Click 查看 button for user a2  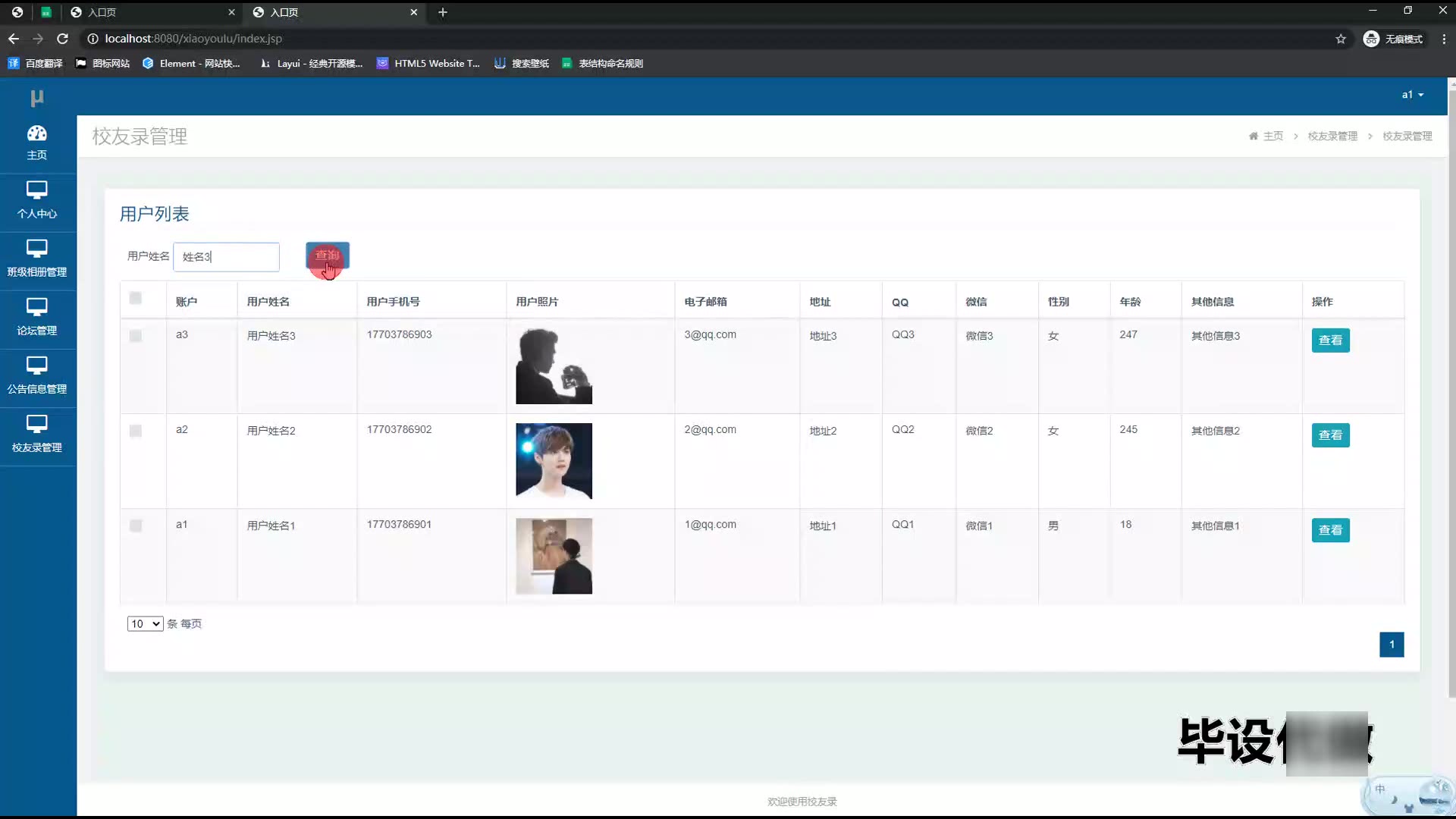pos(1330,435)
